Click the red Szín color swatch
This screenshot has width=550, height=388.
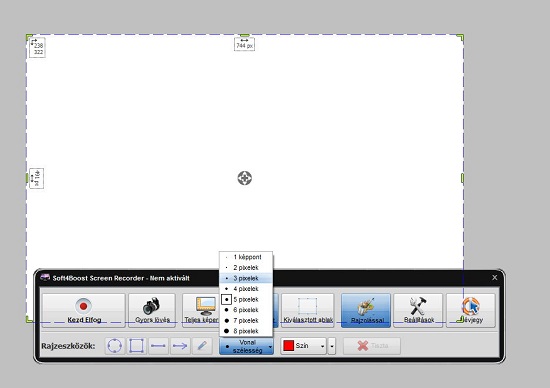(x=288, y=346)
